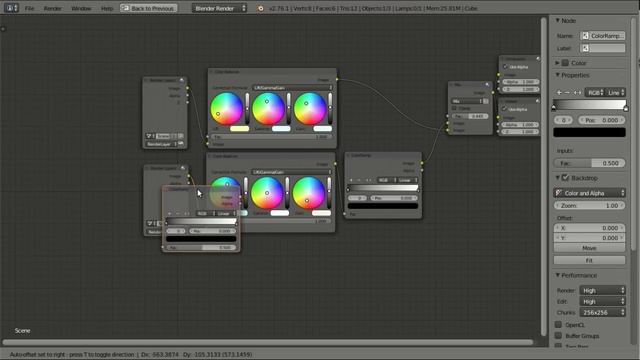The width and height of the screenshot is (640, 360).
Task: Click the preview icon on the lower Viewer node
Action: (x=538, y=101)
